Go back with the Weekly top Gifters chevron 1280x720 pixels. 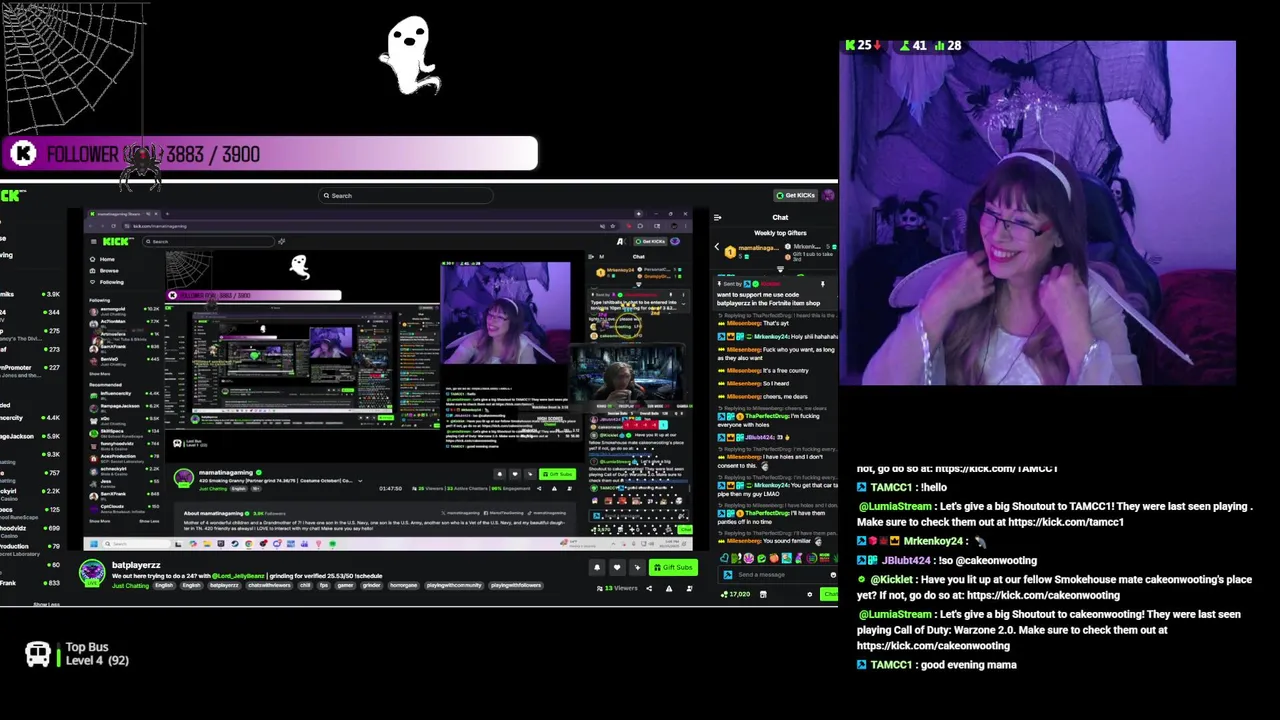click(717, 247)
